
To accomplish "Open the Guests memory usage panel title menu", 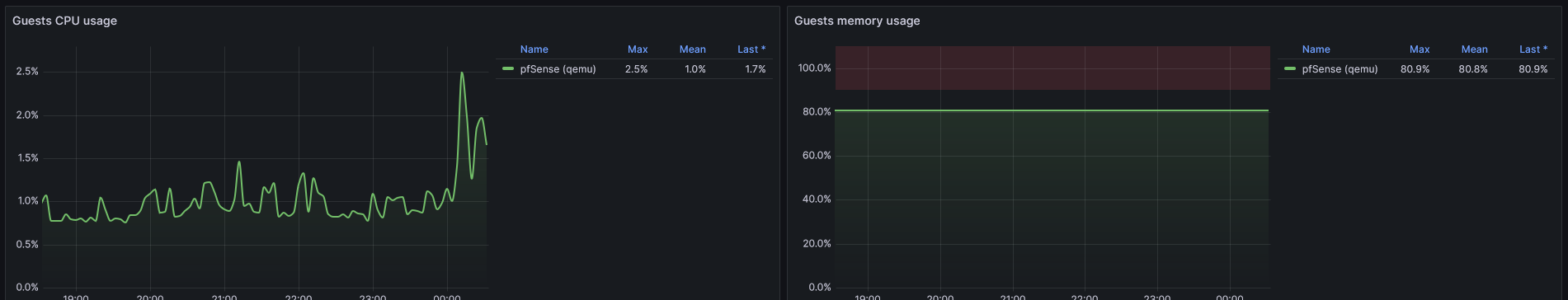I will point(857,21).
